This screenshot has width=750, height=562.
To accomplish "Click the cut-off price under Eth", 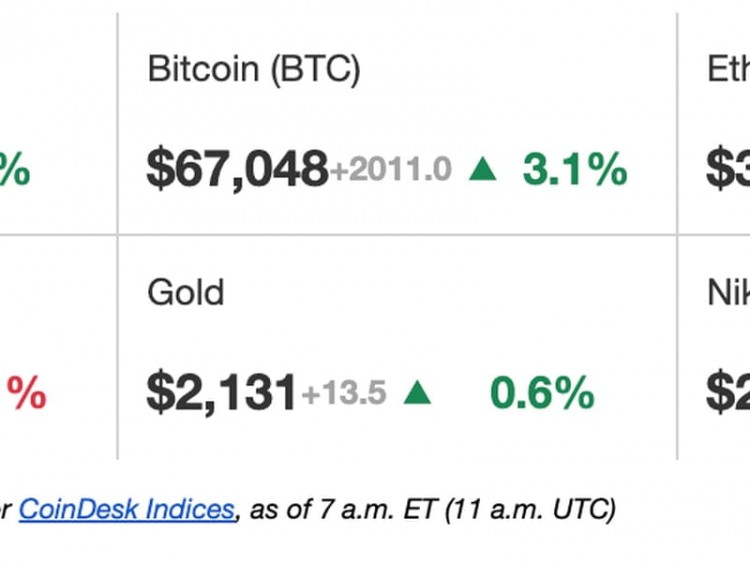I will tap(728, 169).
